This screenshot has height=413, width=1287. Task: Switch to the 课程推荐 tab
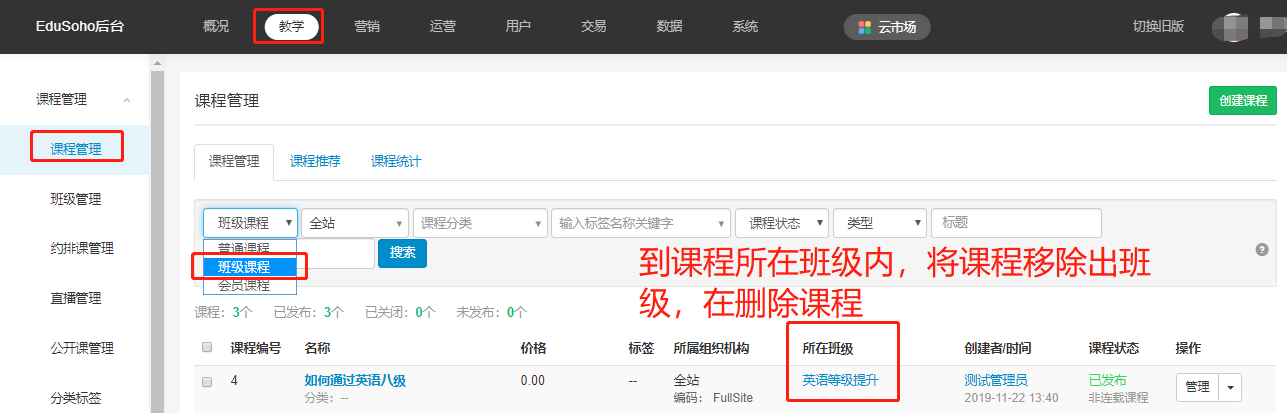[x=315, y=161]
